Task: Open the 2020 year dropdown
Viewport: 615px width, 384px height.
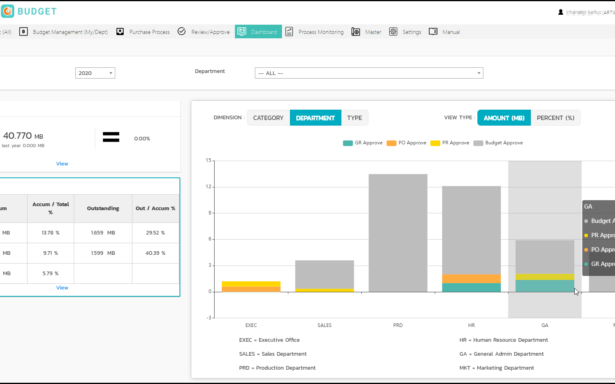Action: pos(95,73)
